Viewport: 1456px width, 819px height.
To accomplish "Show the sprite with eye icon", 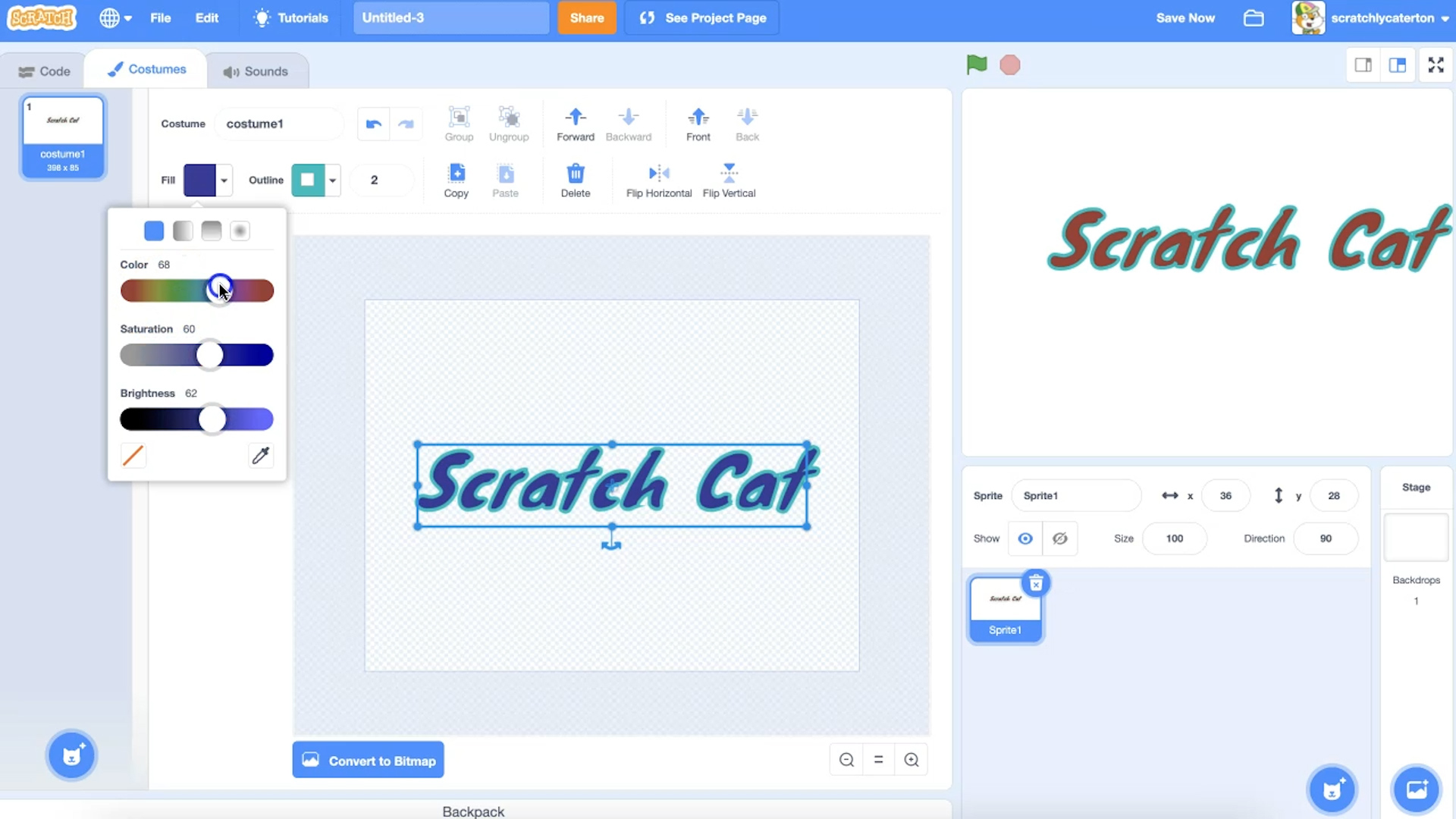I will point(1025,538).
